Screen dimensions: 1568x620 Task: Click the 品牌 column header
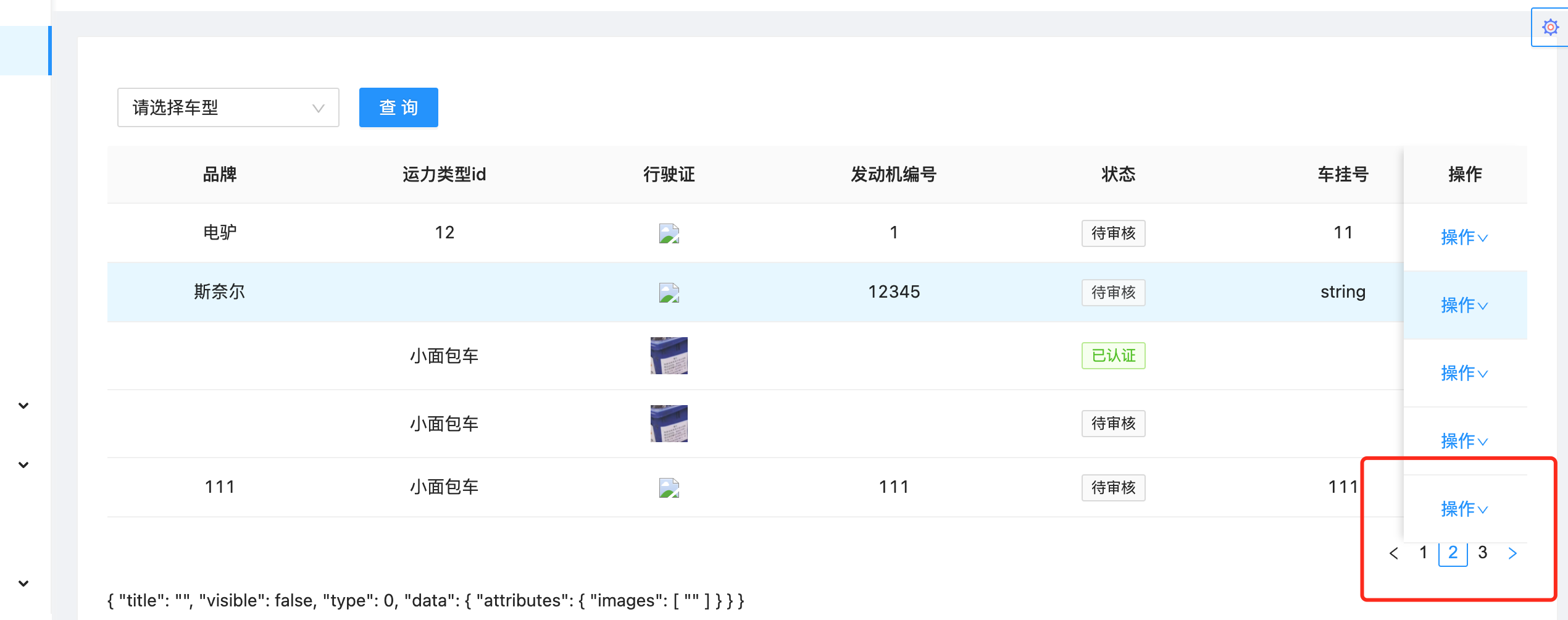click(220, 175)
